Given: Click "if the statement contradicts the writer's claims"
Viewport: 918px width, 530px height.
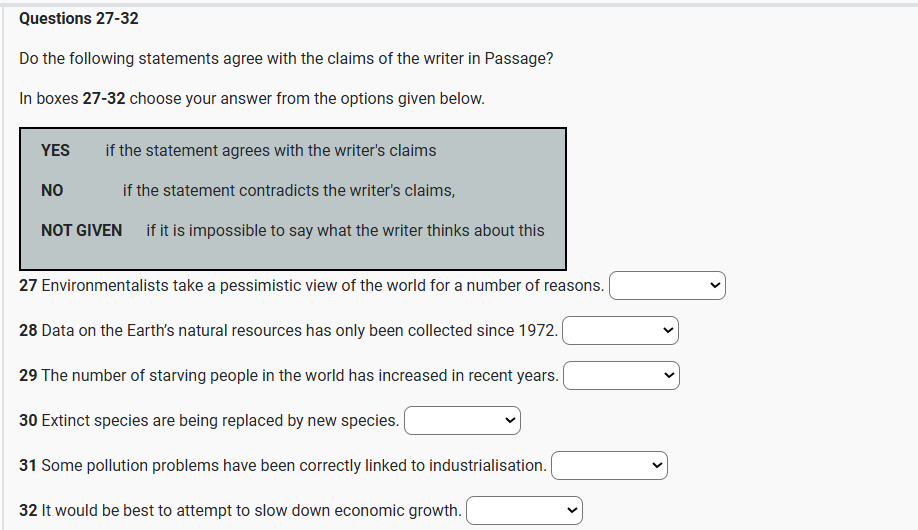Looking at the screenshot, I should pyautogui.click(x=288, y=190).
